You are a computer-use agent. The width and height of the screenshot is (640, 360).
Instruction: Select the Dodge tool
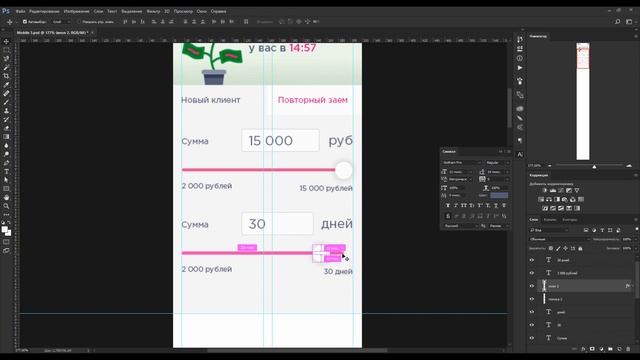[x=6, y=154]
